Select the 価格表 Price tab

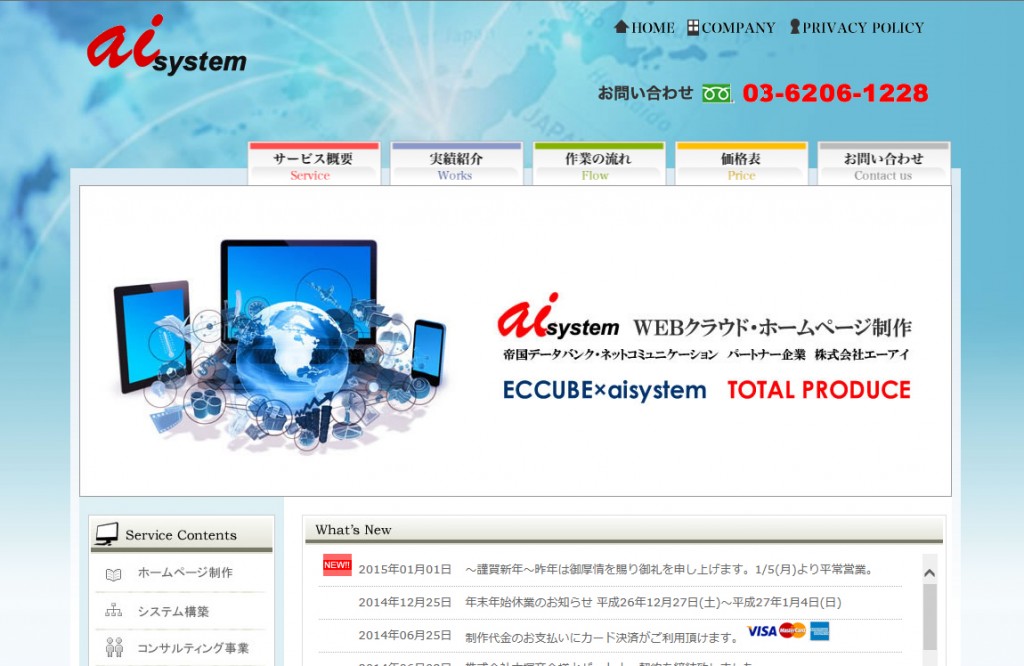click(741, 164)
